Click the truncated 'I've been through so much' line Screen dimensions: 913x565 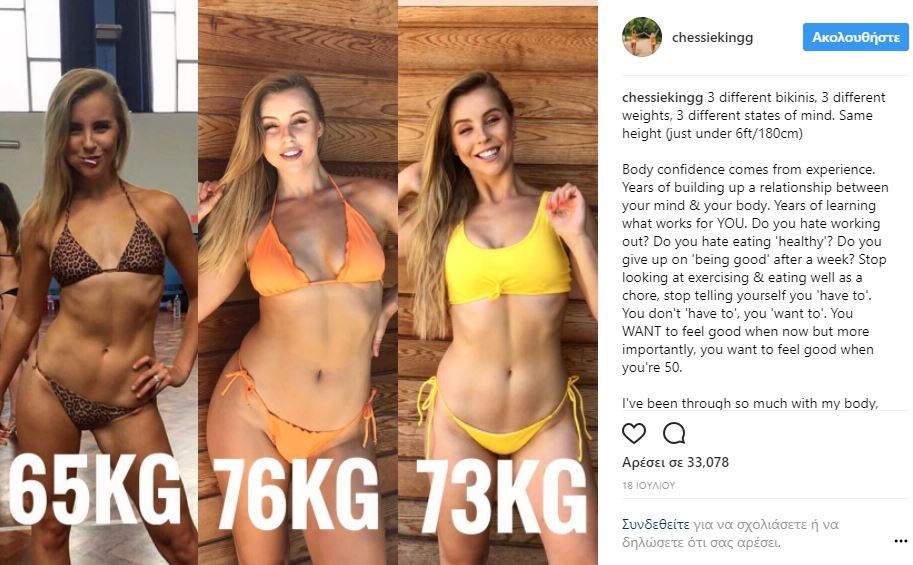pos(750,403)
